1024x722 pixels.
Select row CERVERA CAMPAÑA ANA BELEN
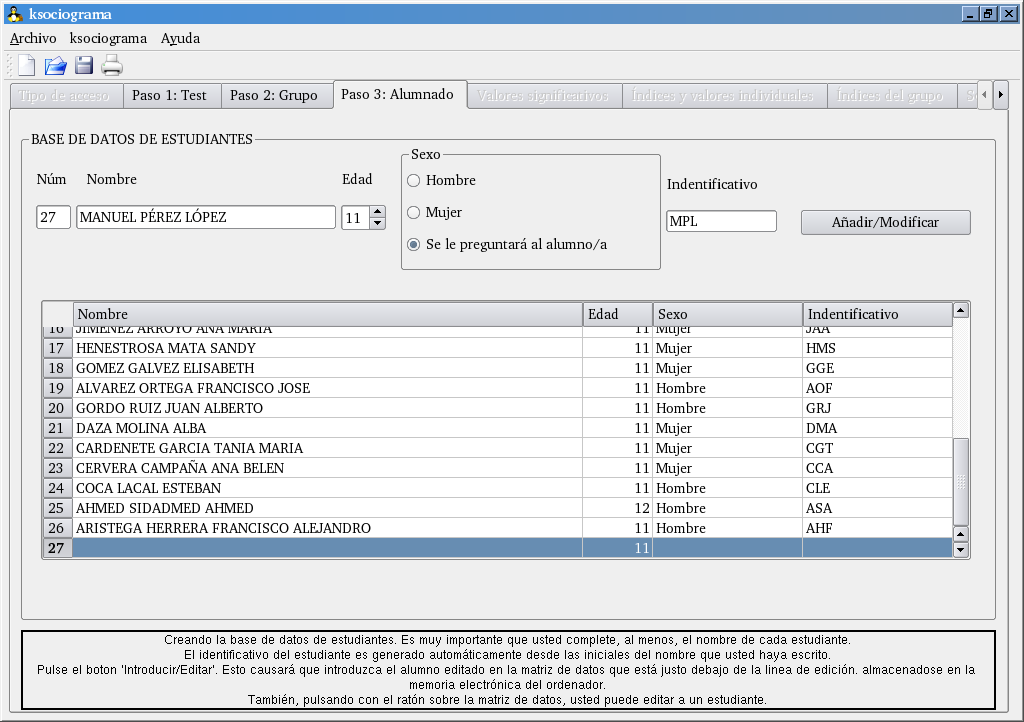pyautogui.click(x=498, y=468)
